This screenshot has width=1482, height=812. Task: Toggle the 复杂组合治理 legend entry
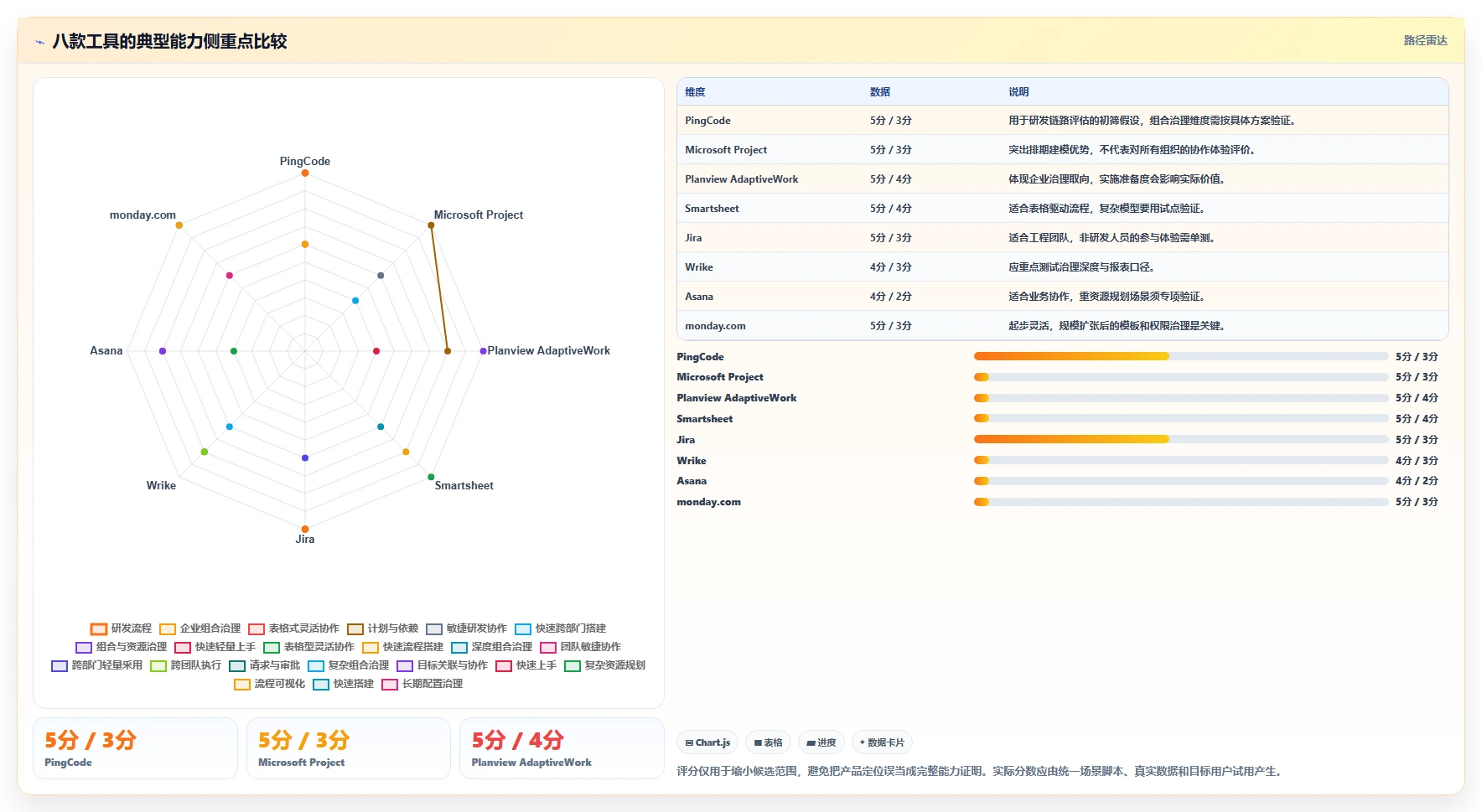(x=348, y=665)
